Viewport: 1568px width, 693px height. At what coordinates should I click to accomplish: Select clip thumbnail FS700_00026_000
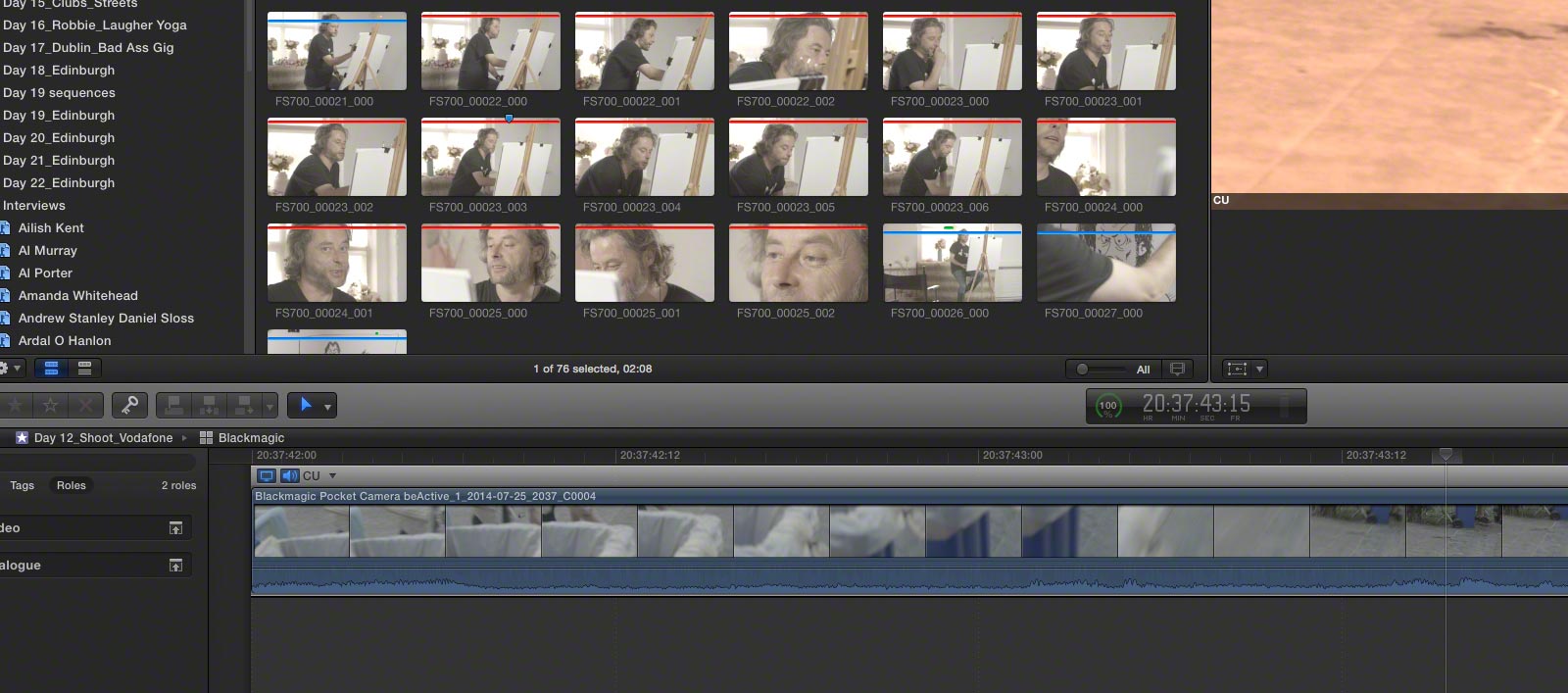tap(953, 264)
